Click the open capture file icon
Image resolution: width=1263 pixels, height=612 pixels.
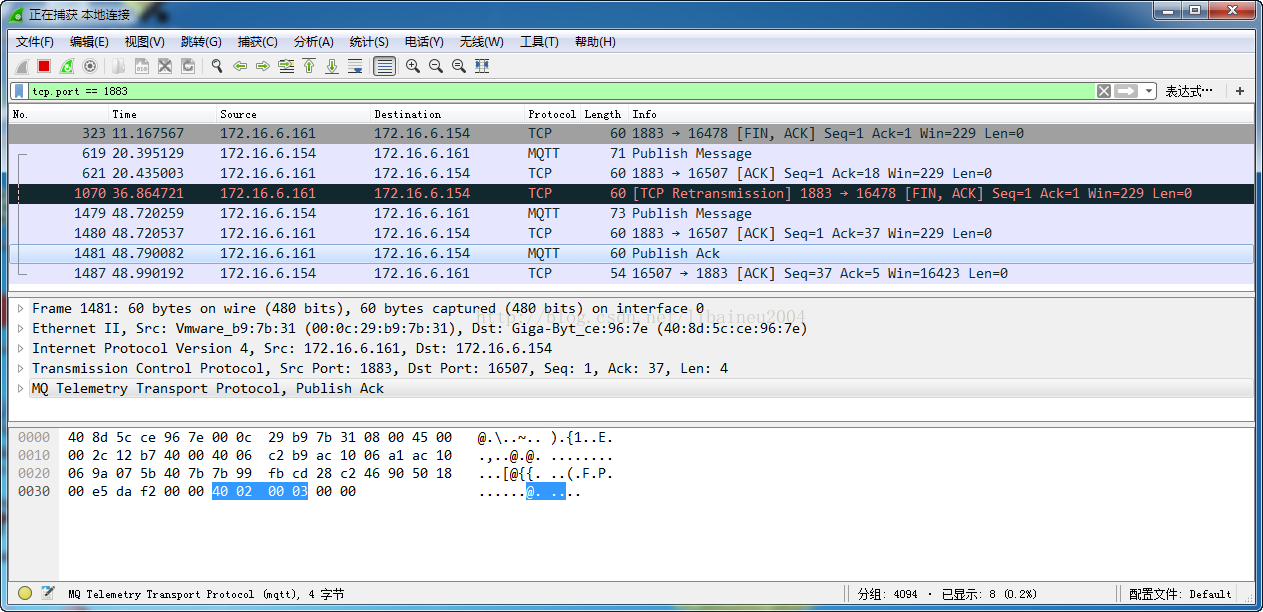pyautogui.click(x=119, y=66)
